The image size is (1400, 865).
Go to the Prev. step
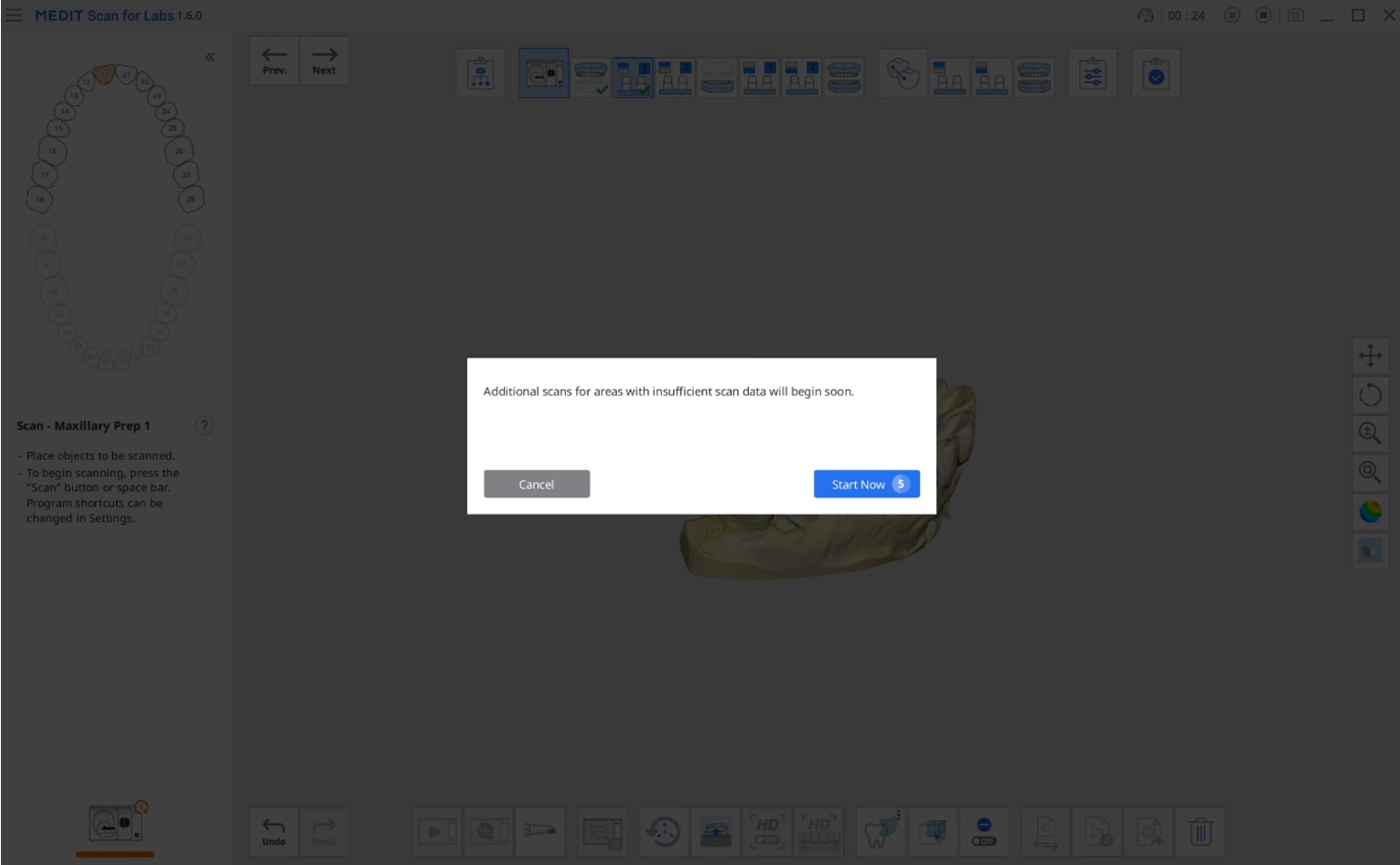pos(274,60)
